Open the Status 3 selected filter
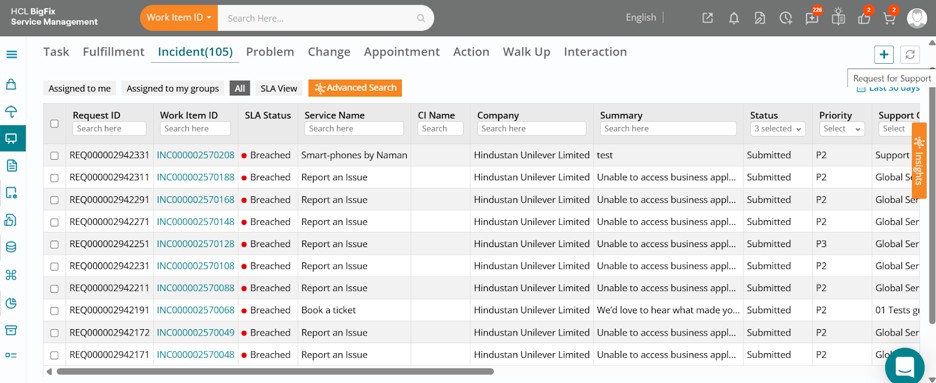The width and height of the screenshot is (936, 383). [778, 129]
